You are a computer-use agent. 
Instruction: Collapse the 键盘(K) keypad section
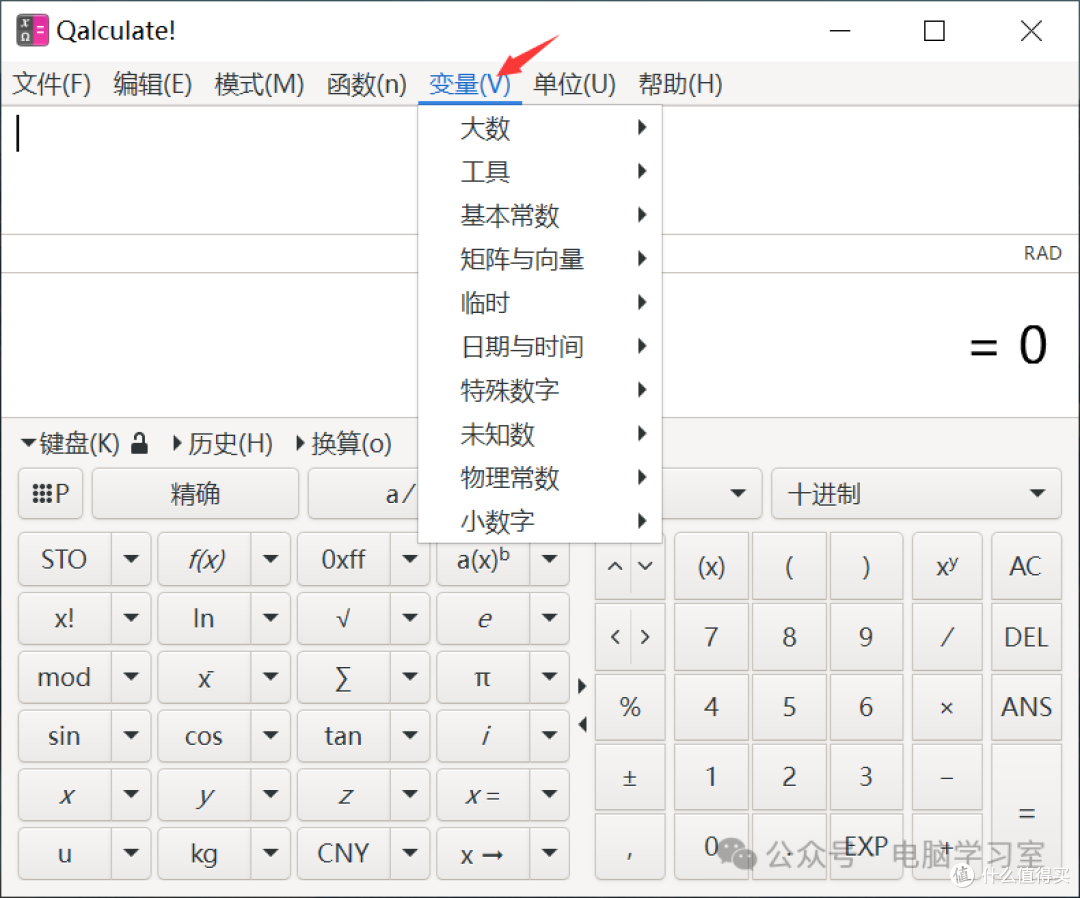pos(70,443)
